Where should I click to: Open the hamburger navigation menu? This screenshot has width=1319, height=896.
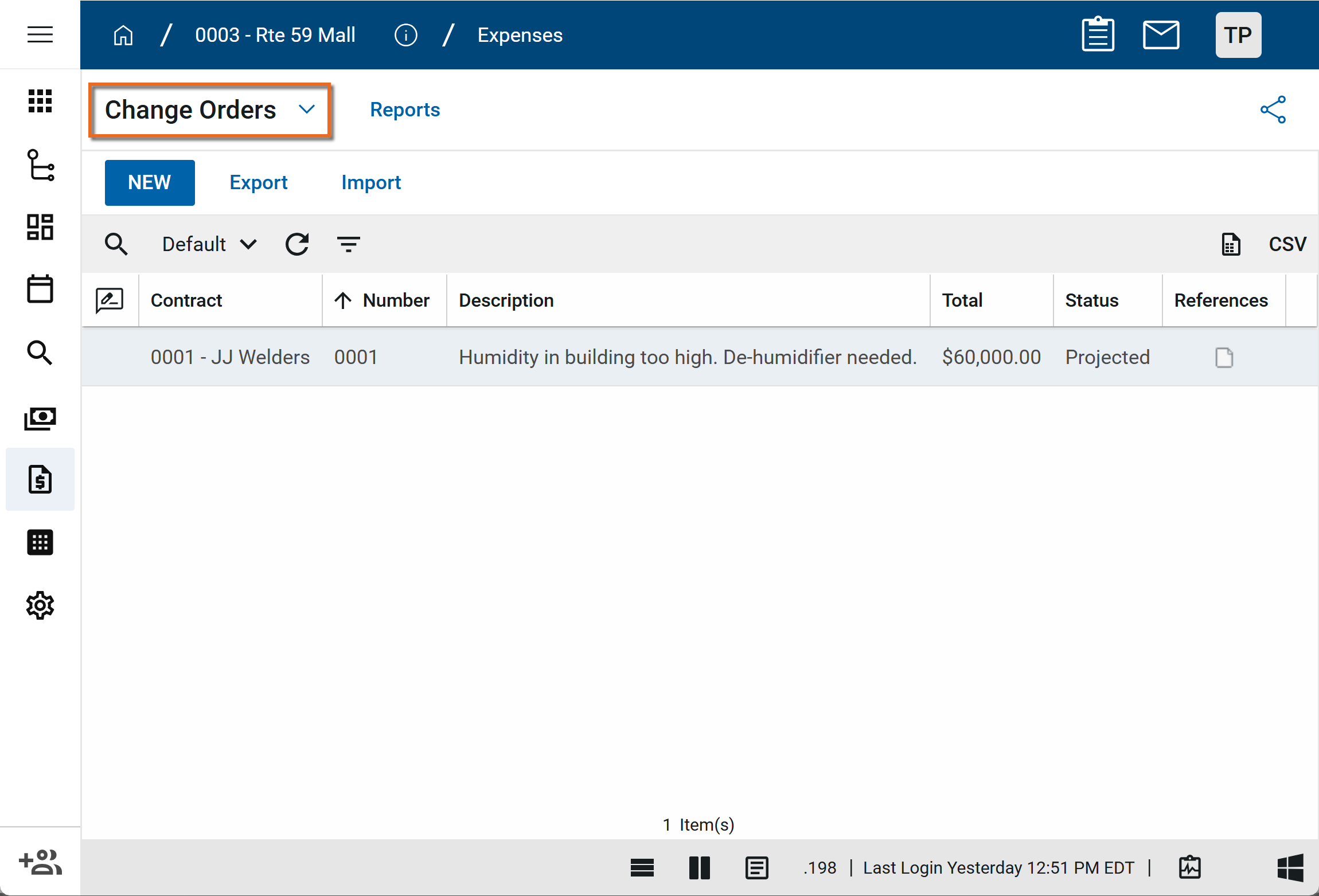(x=40, y=34)
